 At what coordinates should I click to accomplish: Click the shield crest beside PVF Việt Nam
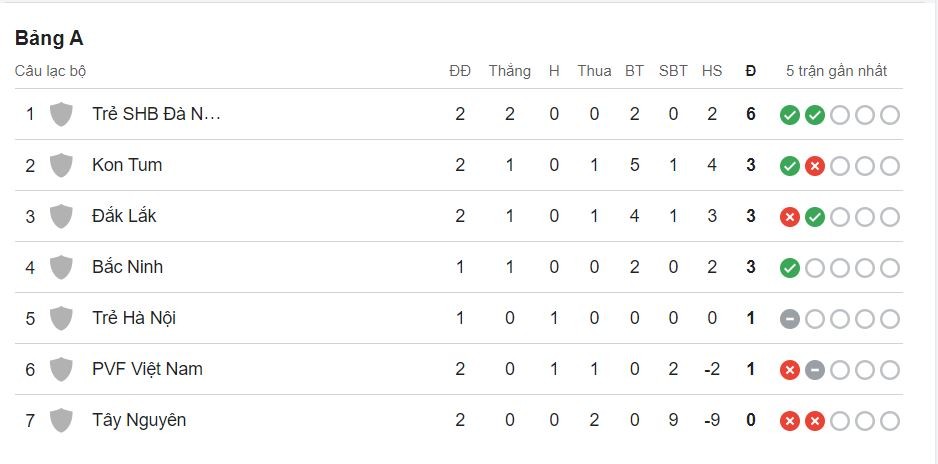[61, 370]
